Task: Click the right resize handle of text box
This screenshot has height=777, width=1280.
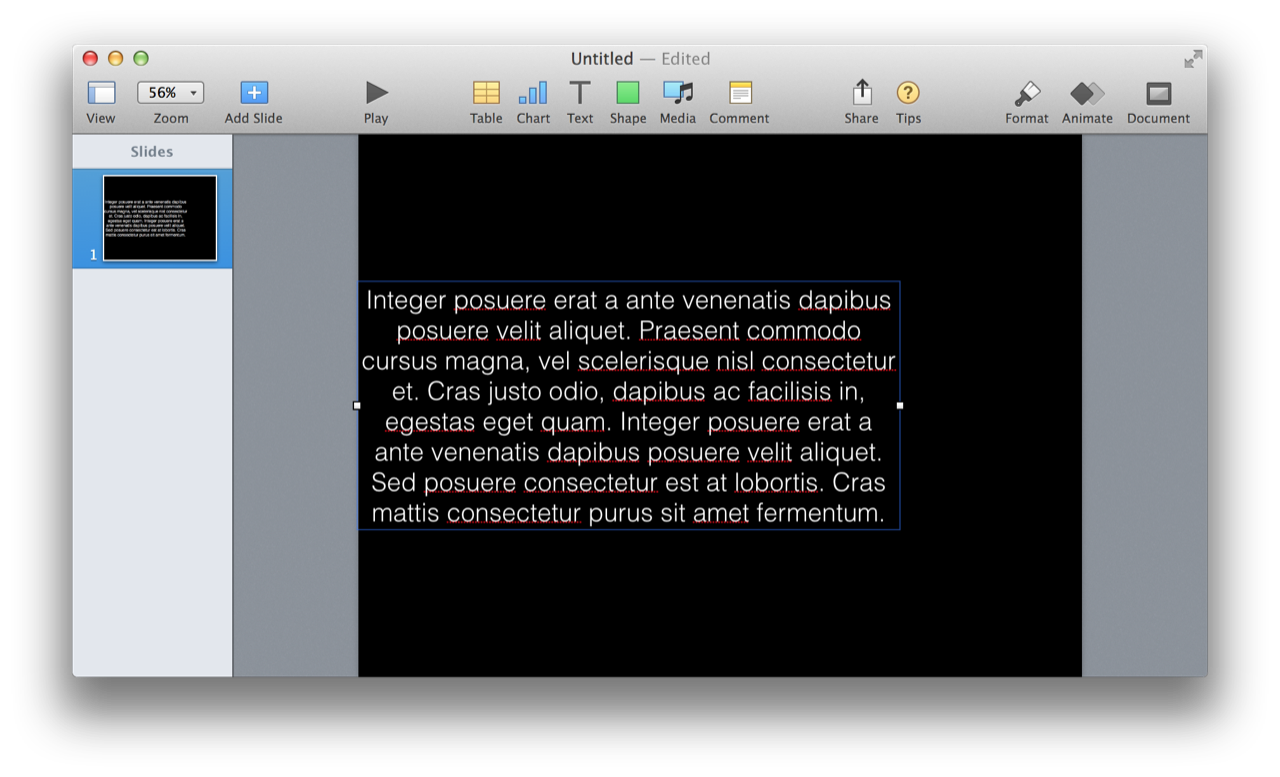Action: [900, 406]
